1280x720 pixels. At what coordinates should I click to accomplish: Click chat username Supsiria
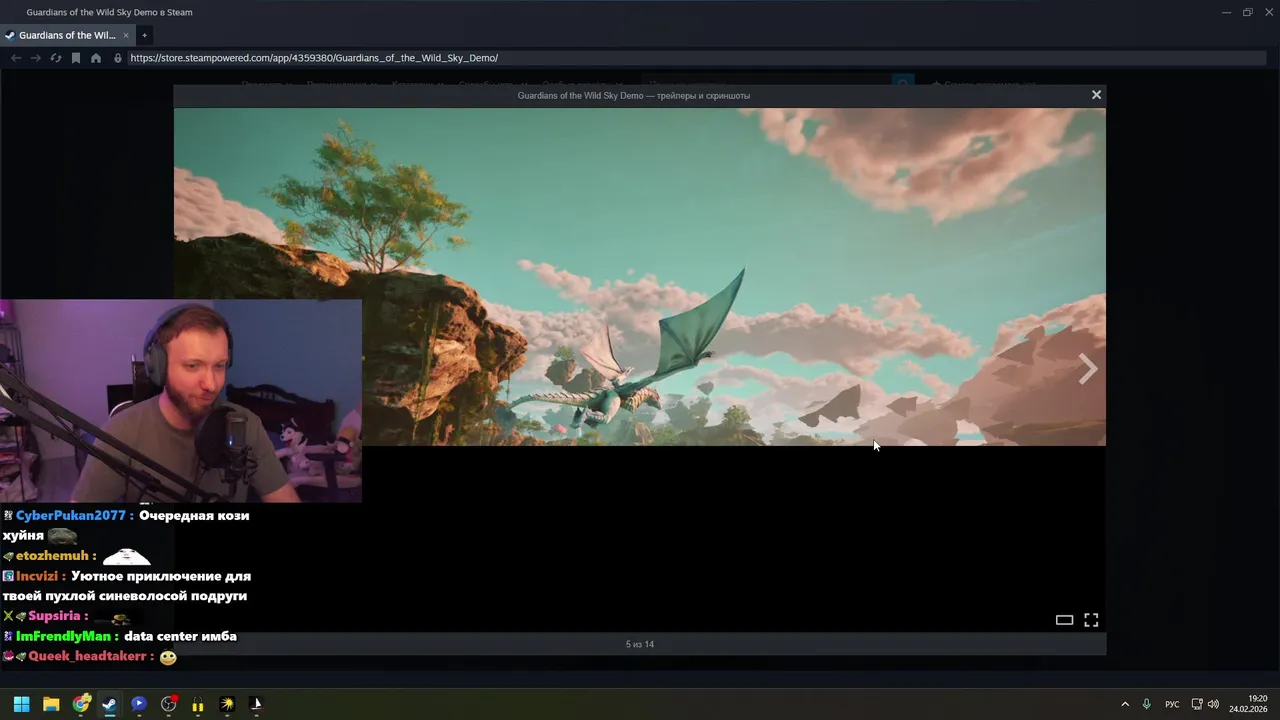(54, 616)
